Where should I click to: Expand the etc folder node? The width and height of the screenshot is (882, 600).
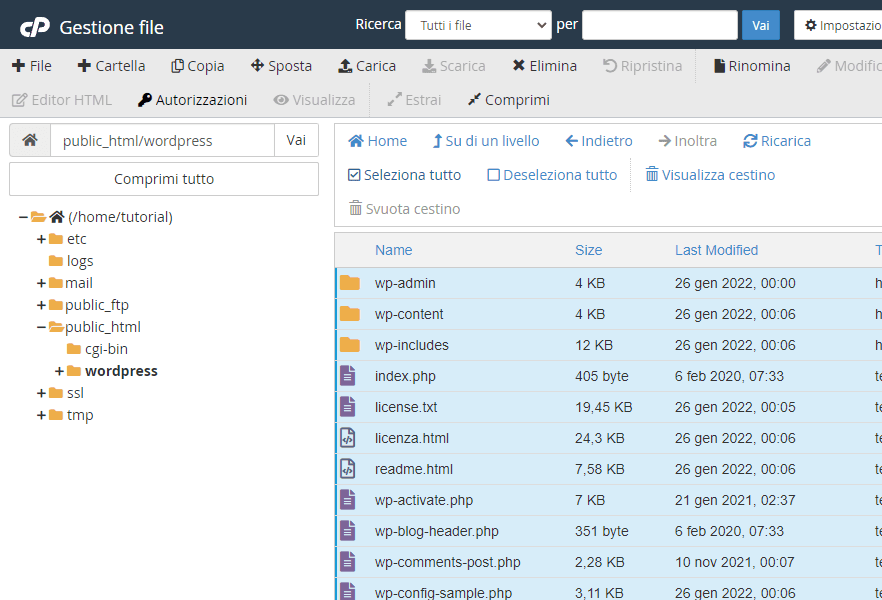41,239
